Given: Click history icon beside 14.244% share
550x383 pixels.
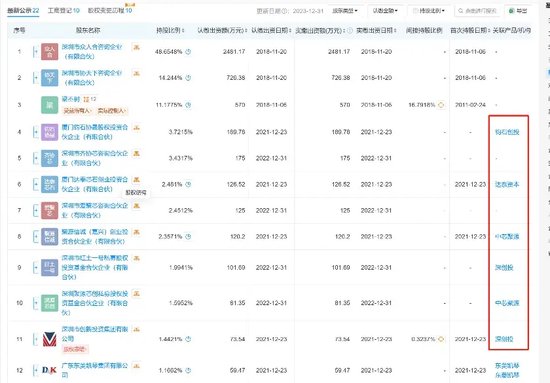Looking at the screenshot, I should point(188,78).
